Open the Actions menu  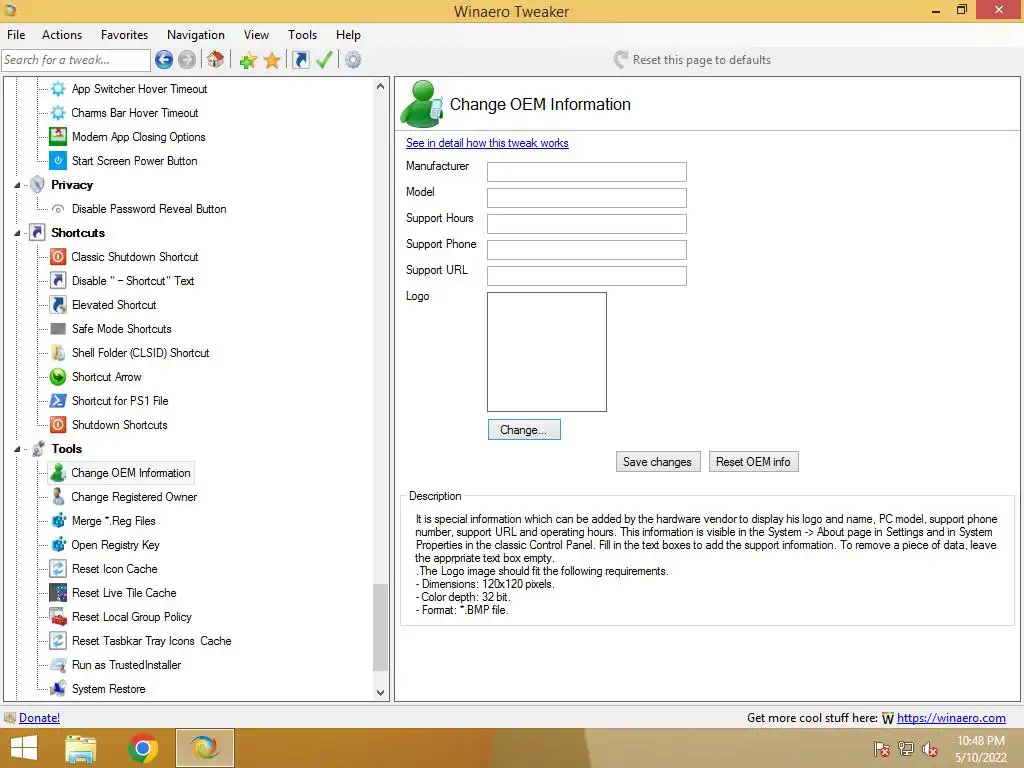(62, 35)
